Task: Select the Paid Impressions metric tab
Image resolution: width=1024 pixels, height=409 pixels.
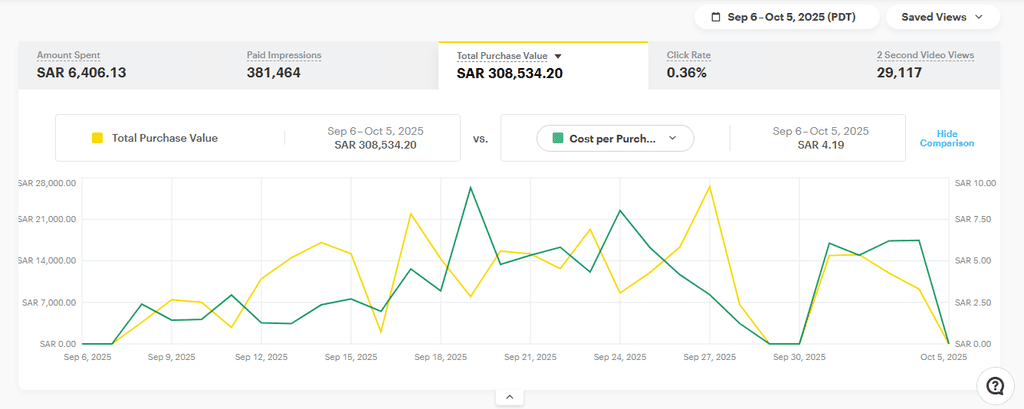Action: tap(284, 65)
